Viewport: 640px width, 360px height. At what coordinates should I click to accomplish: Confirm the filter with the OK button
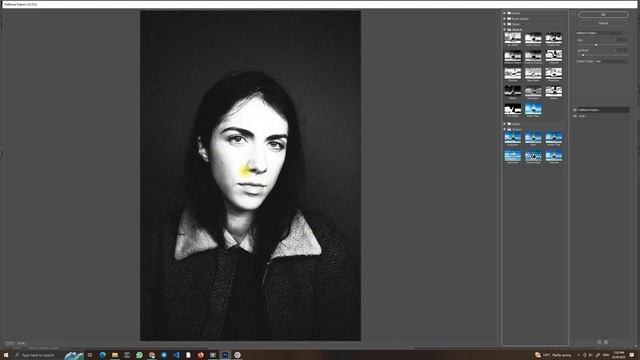point(603,15)
